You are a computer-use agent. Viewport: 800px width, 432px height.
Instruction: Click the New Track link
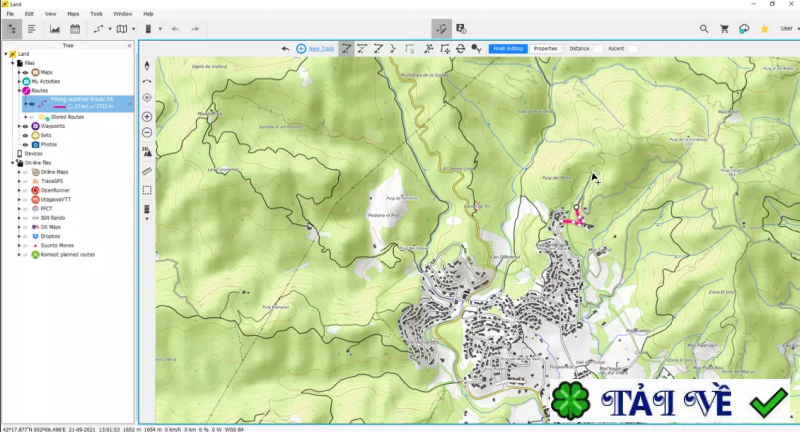pyautogui.click(x=321, y=48)
